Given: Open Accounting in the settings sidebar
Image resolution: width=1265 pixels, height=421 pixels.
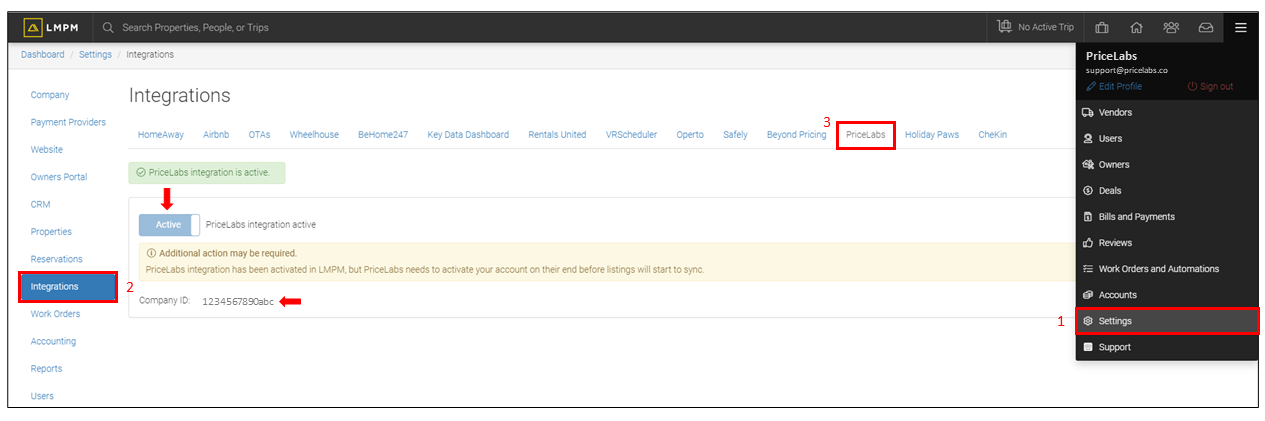Looking at the screenshot, I should point(53,341).
